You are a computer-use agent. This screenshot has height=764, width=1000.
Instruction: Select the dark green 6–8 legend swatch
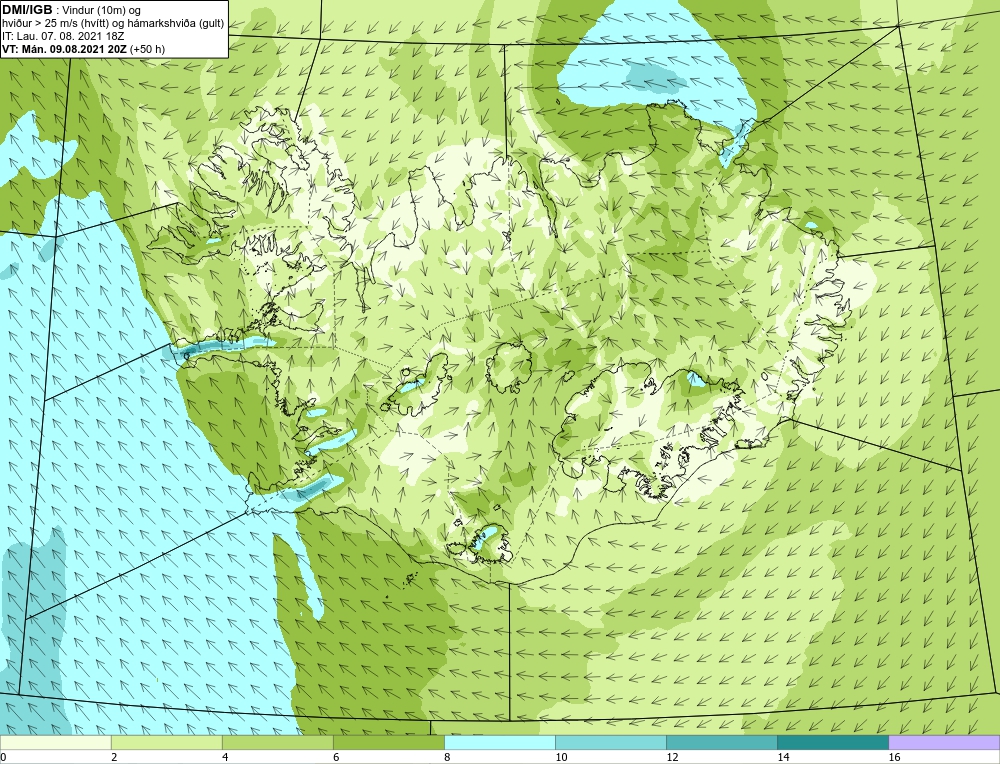coord(388,742)
